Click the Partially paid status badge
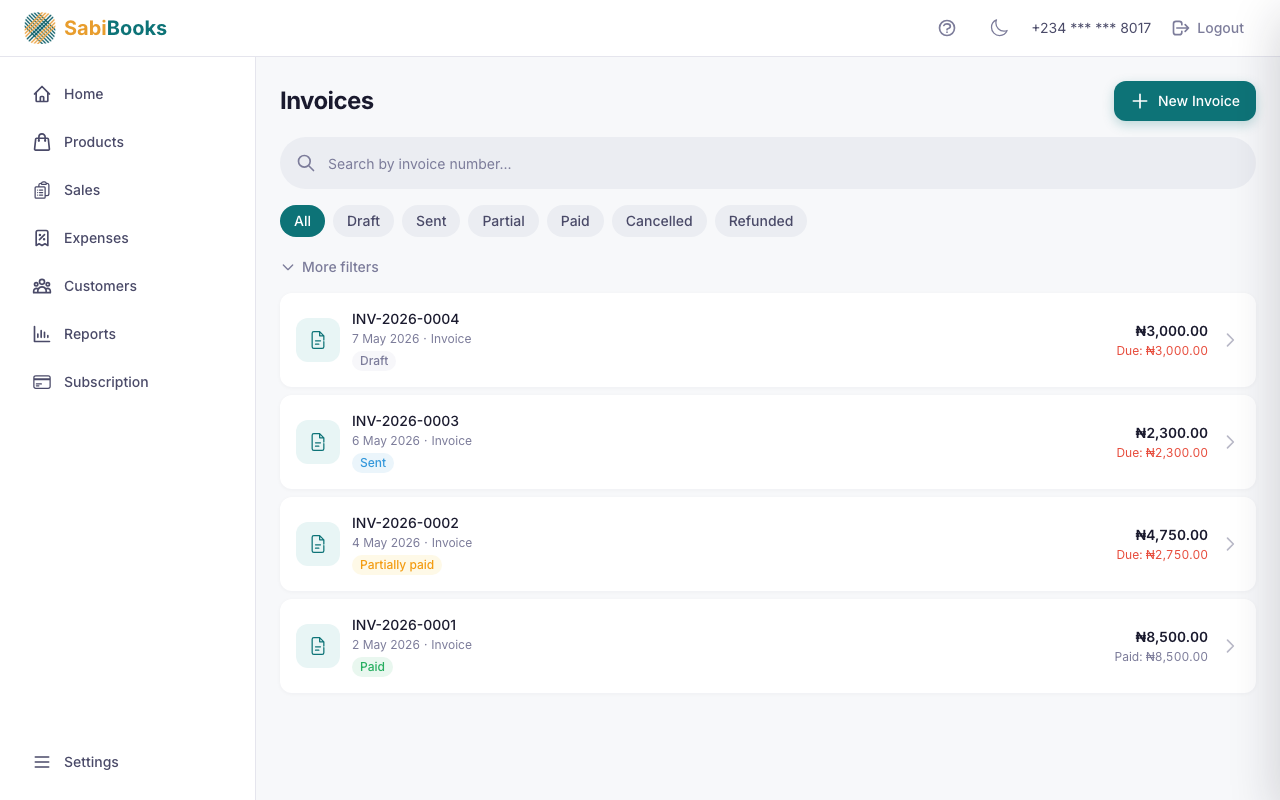This screenshot has width=1280, height=800. pos(397,565)
